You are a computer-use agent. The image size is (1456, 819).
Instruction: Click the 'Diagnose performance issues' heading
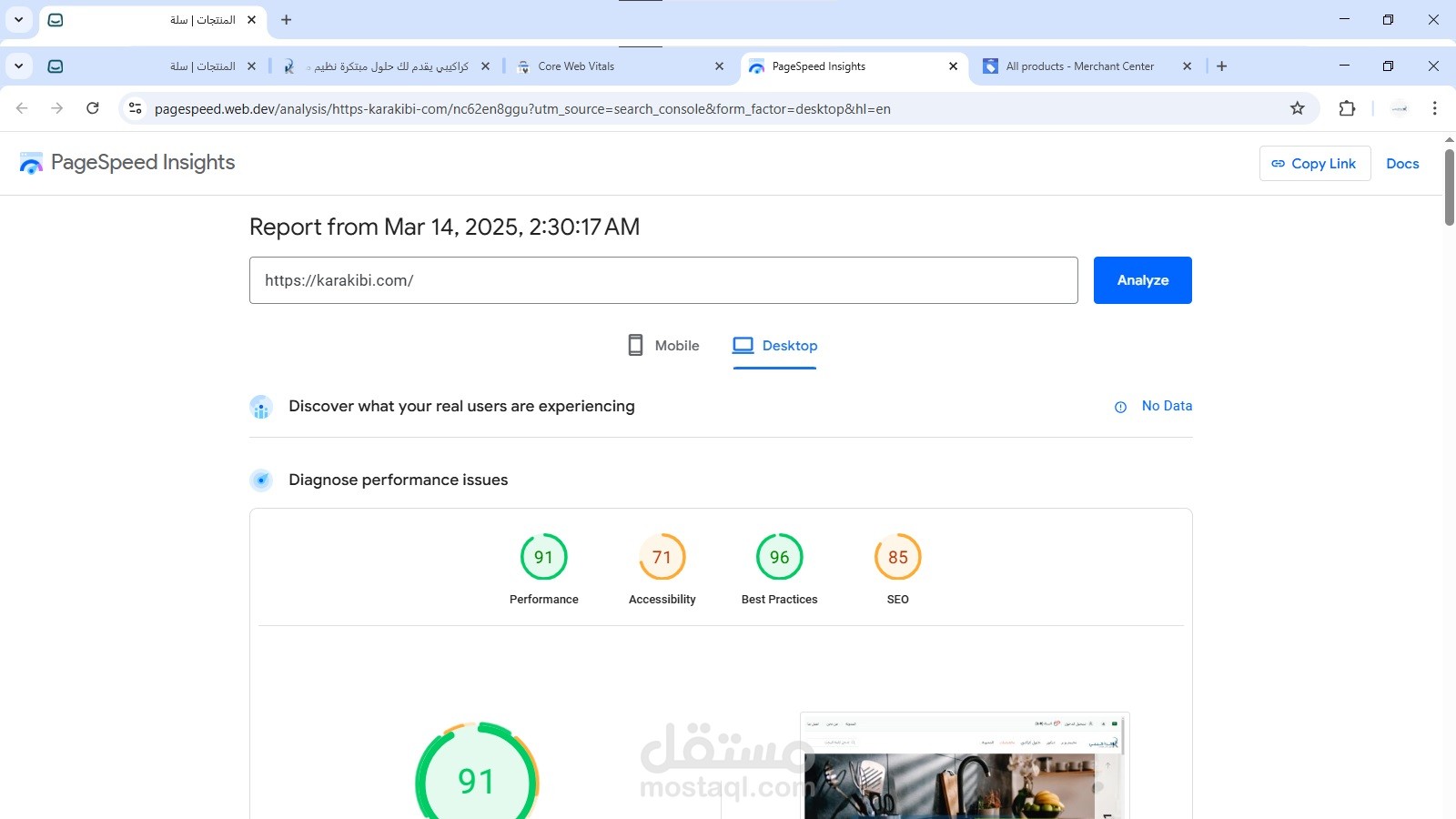[x=399, y=480]
